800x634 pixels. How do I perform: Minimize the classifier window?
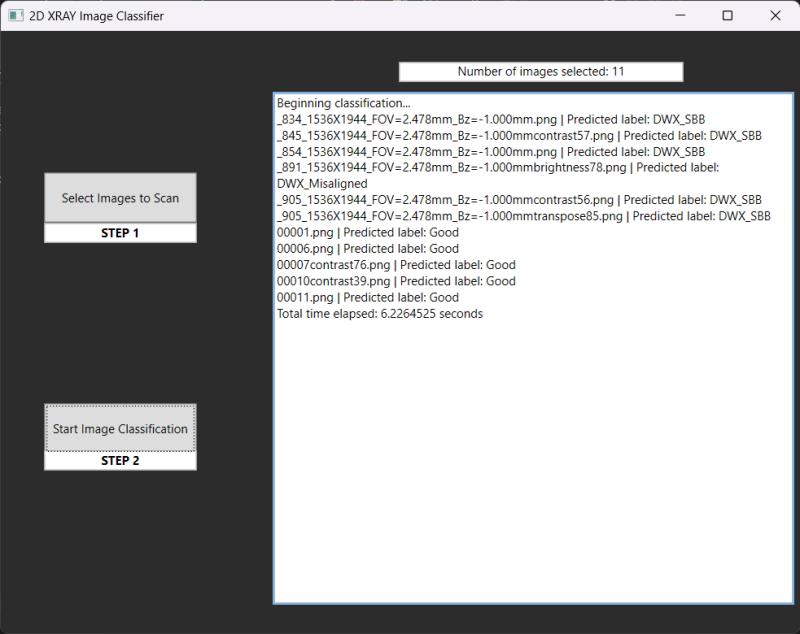pyautogui.click(x=680, y=16)
